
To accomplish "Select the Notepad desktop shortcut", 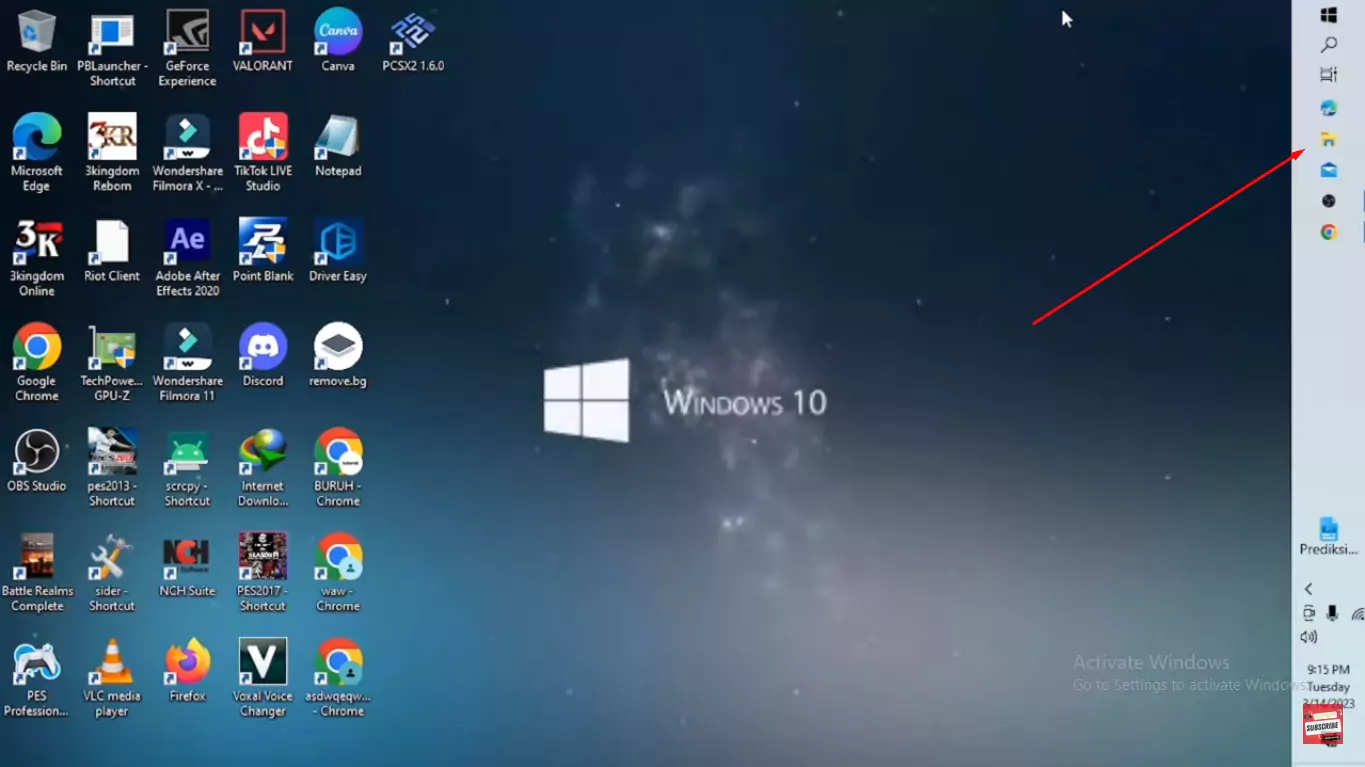I will coord(338,147).
